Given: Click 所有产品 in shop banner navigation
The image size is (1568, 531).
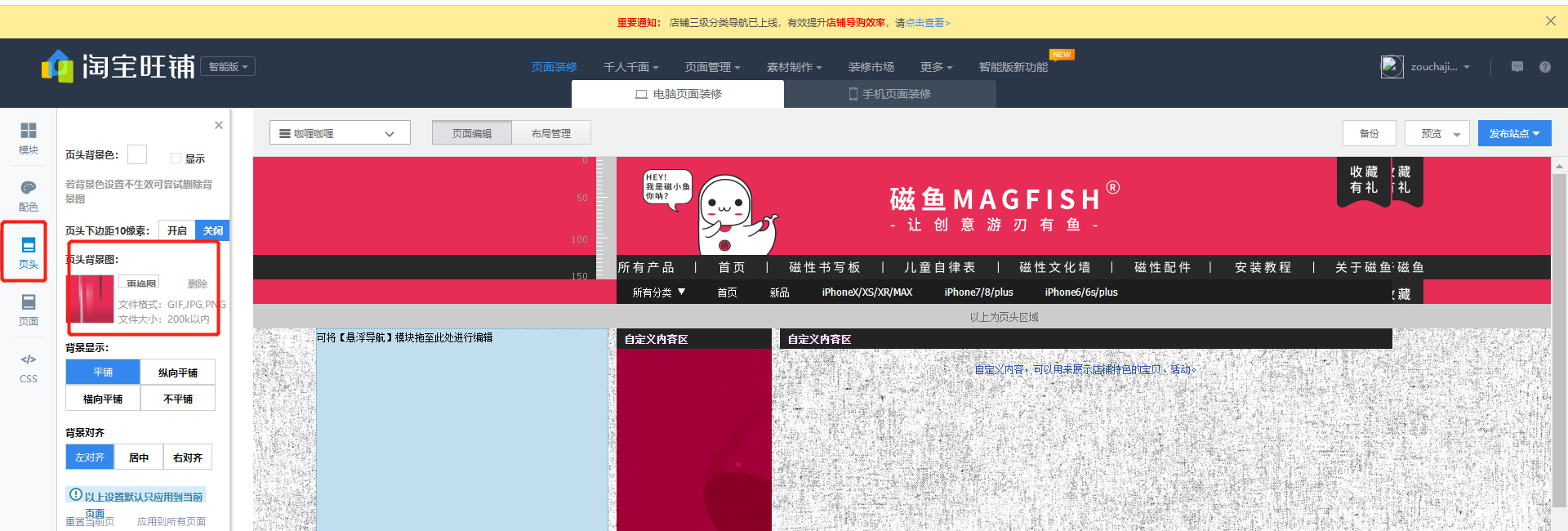Looking at the screenshot, I should click(x=646, y=267).
